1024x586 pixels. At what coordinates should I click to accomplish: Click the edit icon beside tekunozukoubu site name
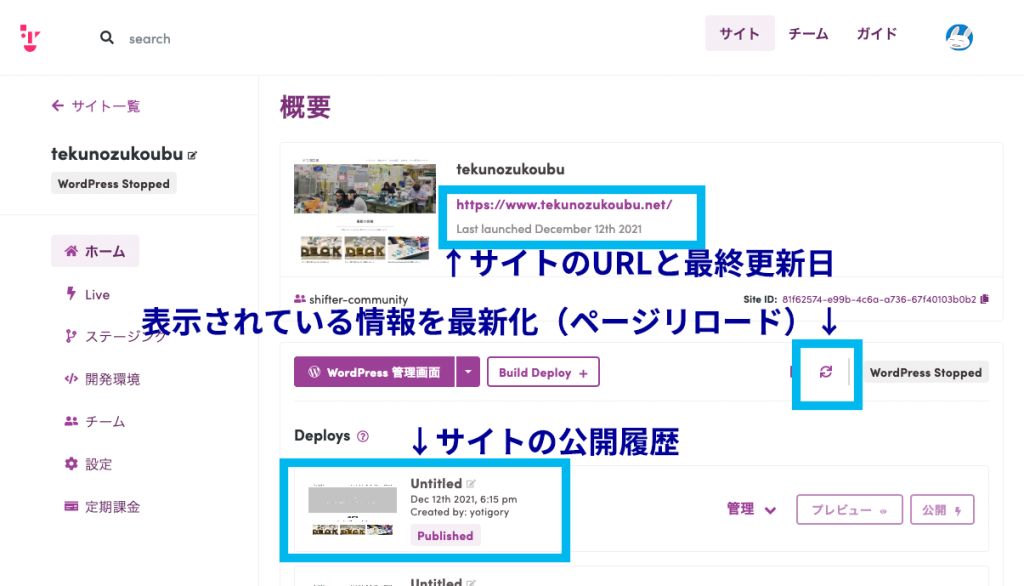click(192, 155)
